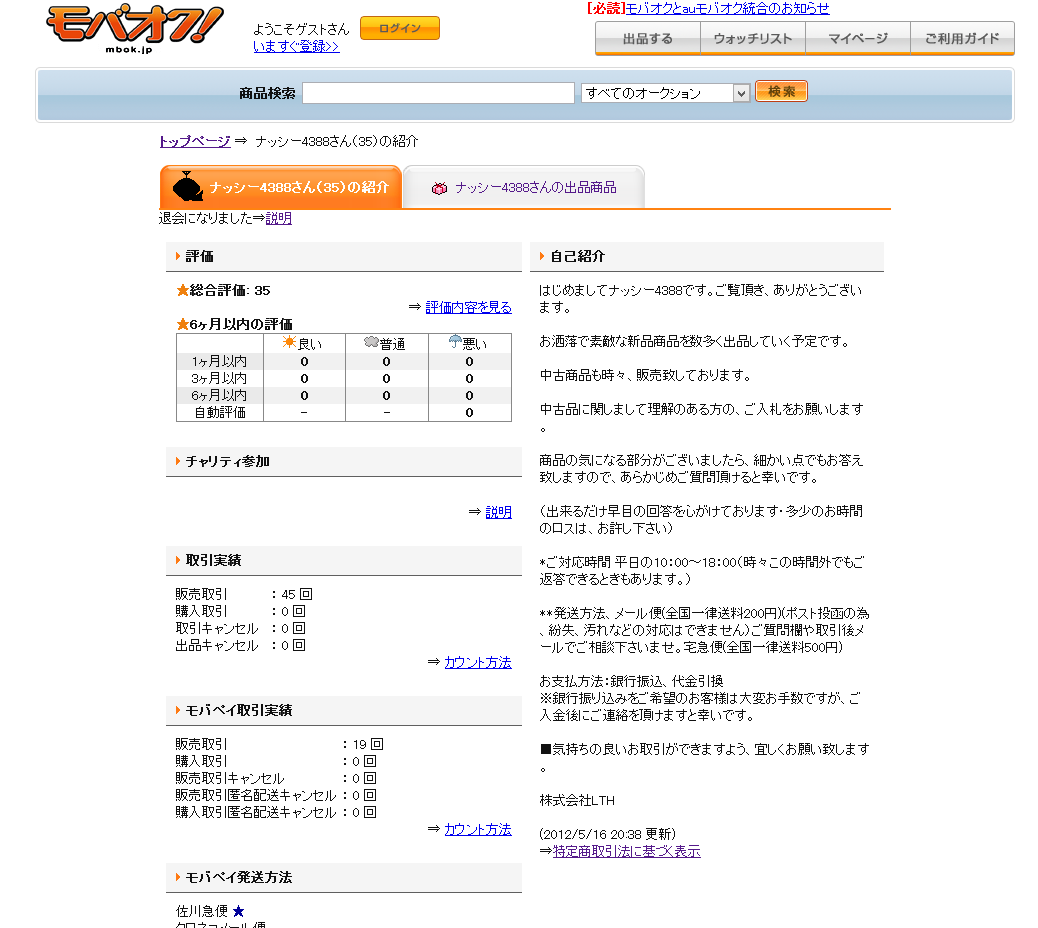
Task: Open the すべてのオークション category dropdown
Action: [665, 93]
